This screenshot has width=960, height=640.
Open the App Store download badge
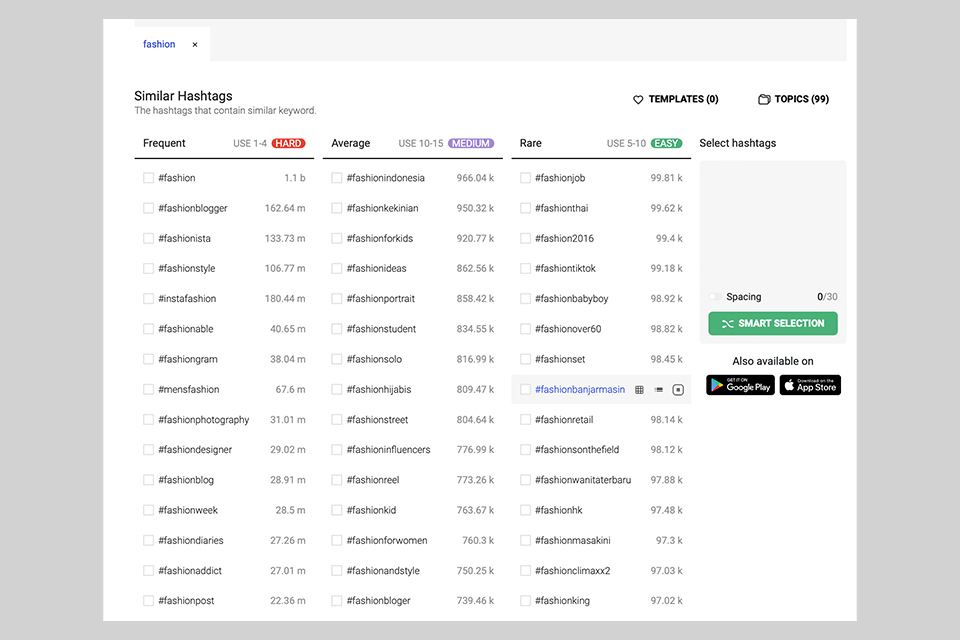[810, 385]
